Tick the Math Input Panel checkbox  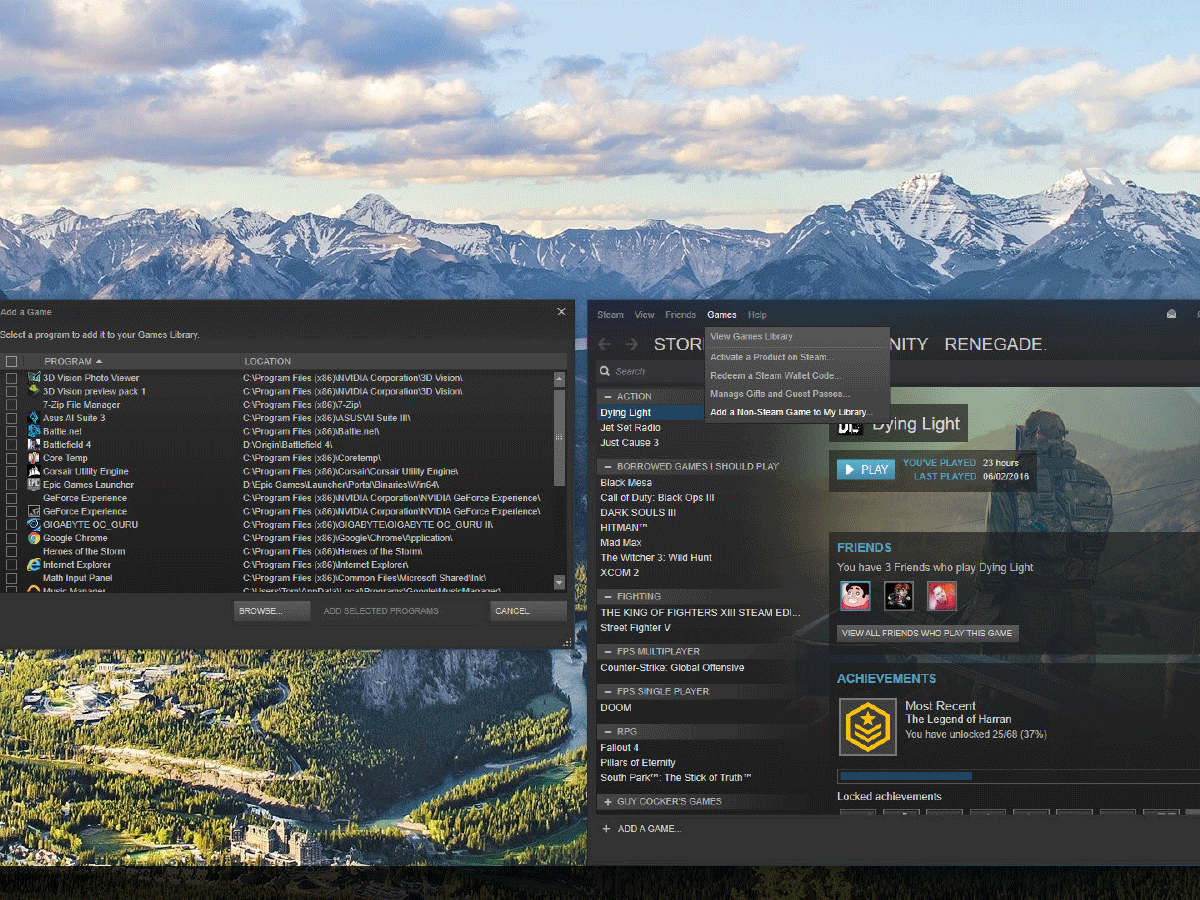(x=11, y=578)
